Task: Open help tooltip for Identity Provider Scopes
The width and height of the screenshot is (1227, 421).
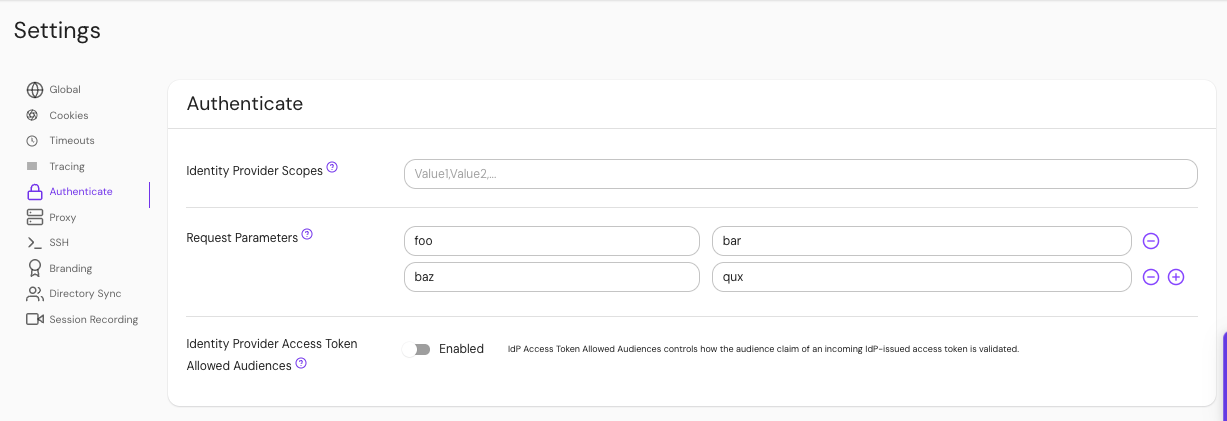Action: tap(332, 167)
